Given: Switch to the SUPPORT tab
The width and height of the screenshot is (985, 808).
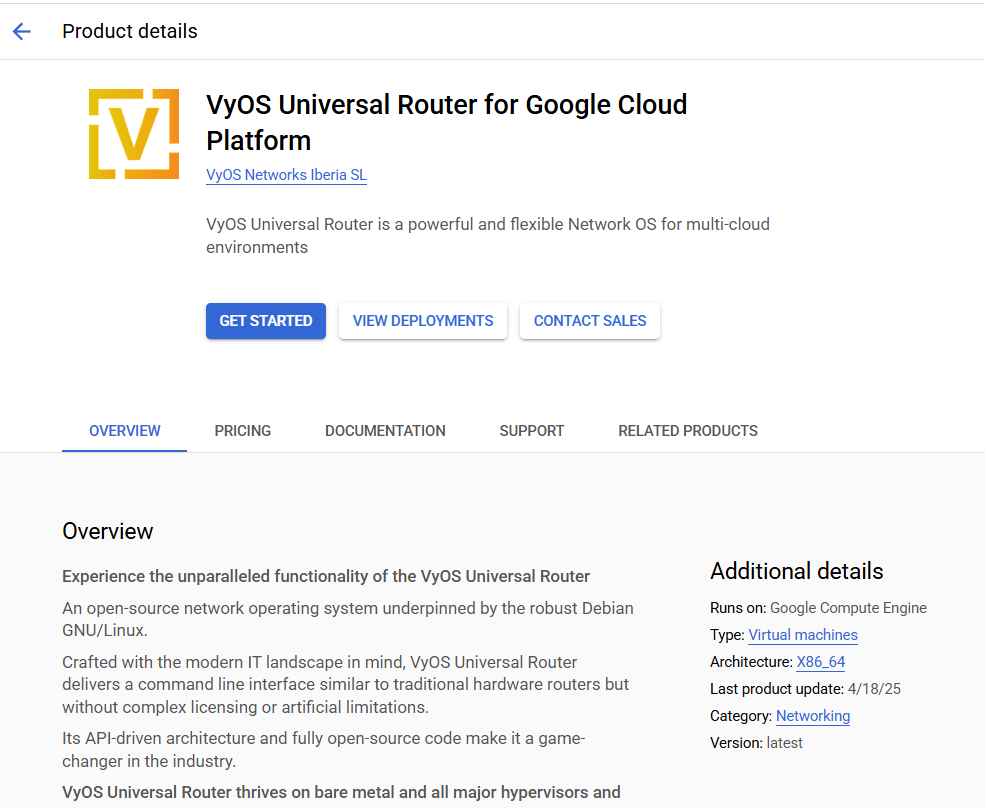Looking at the screenshot, I should tap(531, 430).
